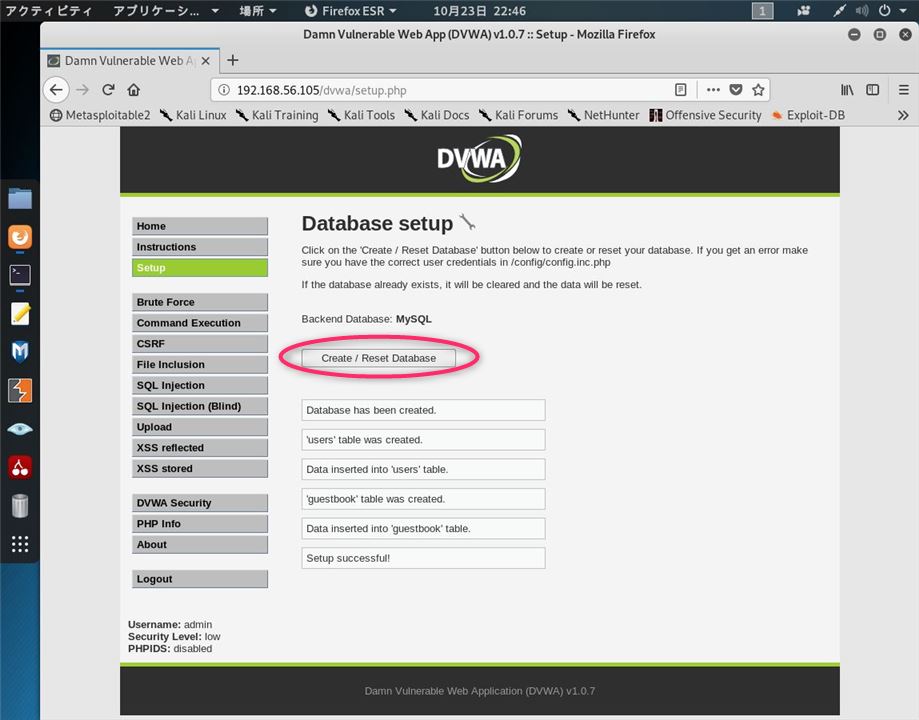Click the volume icon in top bar
Screen dimensions: 919x720
pos(862,11)
